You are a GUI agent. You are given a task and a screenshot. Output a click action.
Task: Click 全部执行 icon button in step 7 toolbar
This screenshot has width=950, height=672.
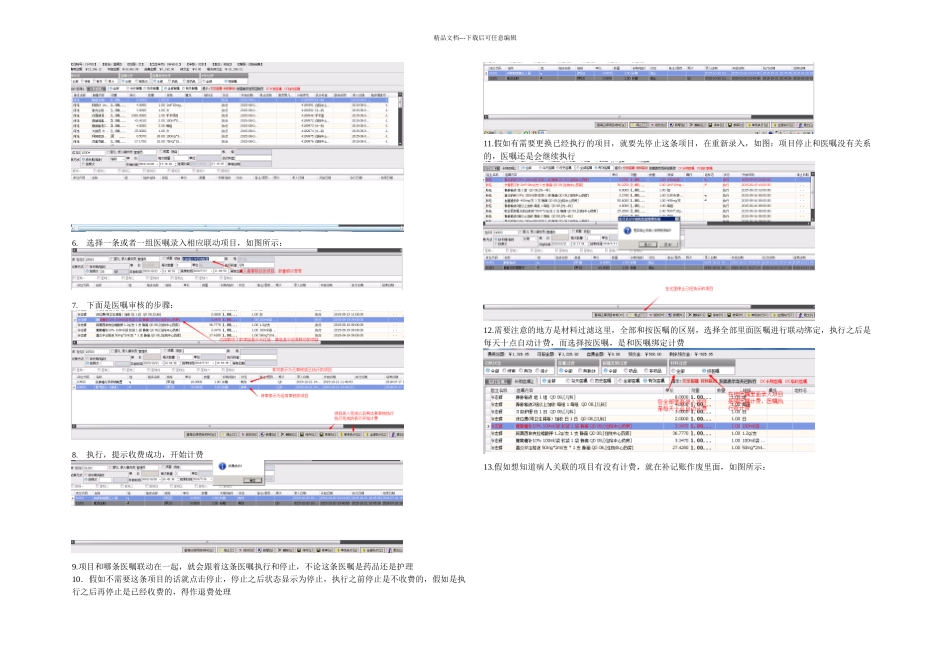[x=376, y=434]
